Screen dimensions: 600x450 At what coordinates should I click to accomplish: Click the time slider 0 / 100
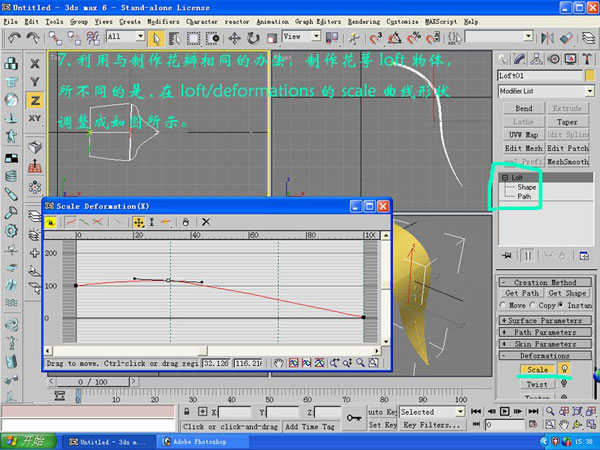tap(92, 382)
